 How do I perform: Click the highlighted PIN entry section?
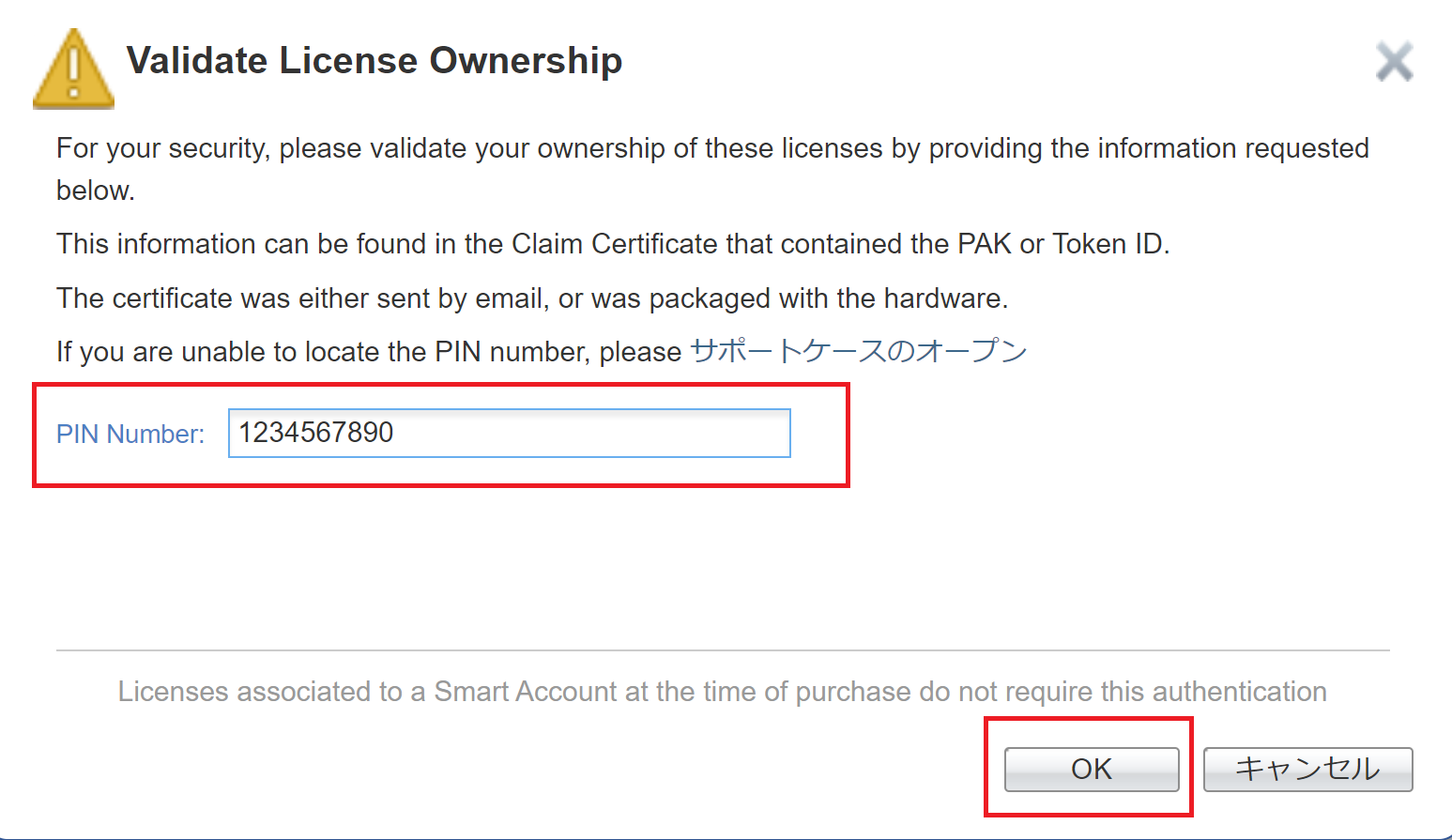click(x=441, y=434)
